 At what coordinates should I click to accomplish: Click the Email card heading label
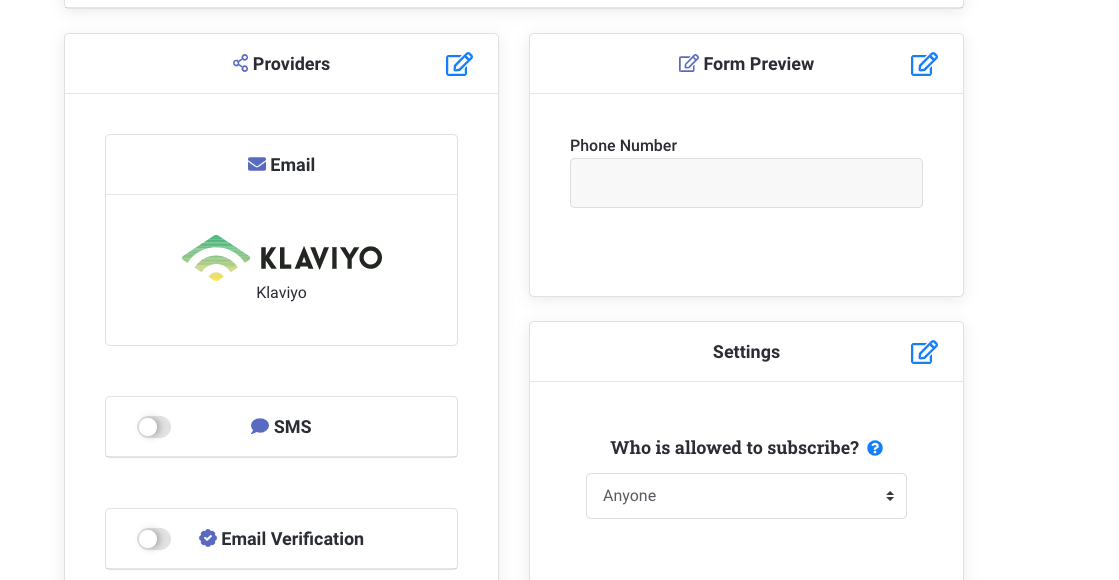(292, 165)
